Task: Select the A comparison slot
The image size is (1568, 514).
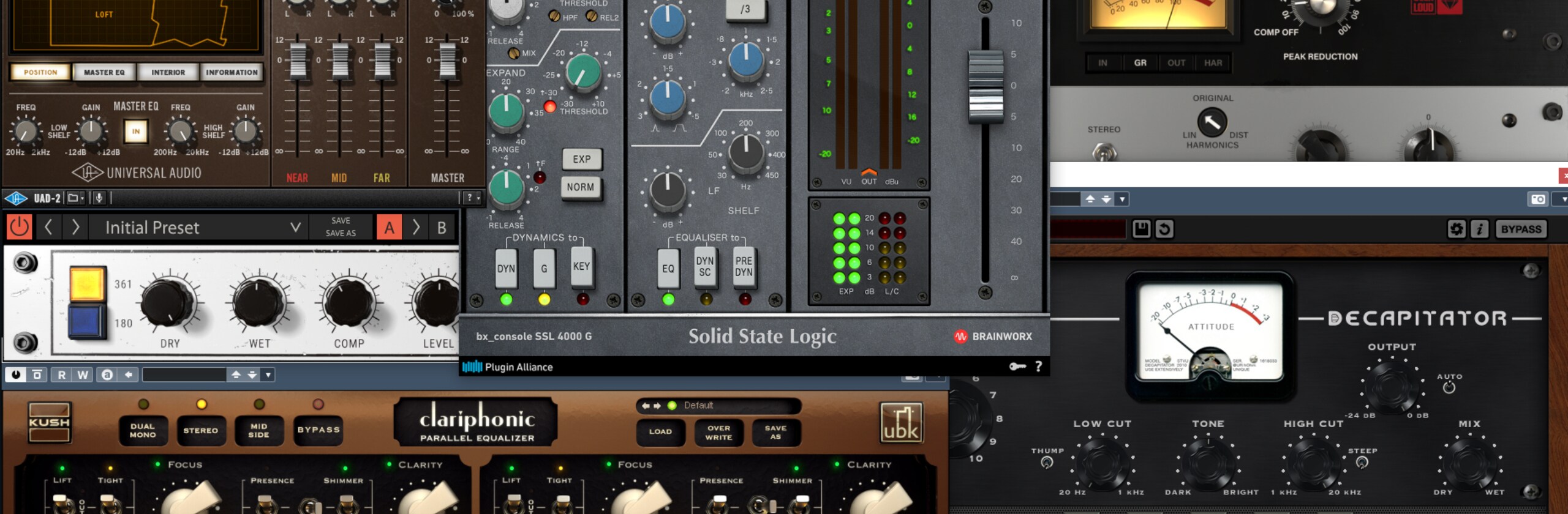Action: pyautogui.click(x=389, y=228)
